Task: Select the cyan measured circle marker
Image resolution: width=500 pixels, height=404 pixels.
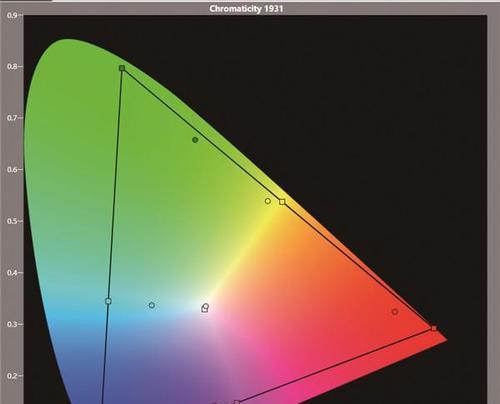Action: click(152, 305)
